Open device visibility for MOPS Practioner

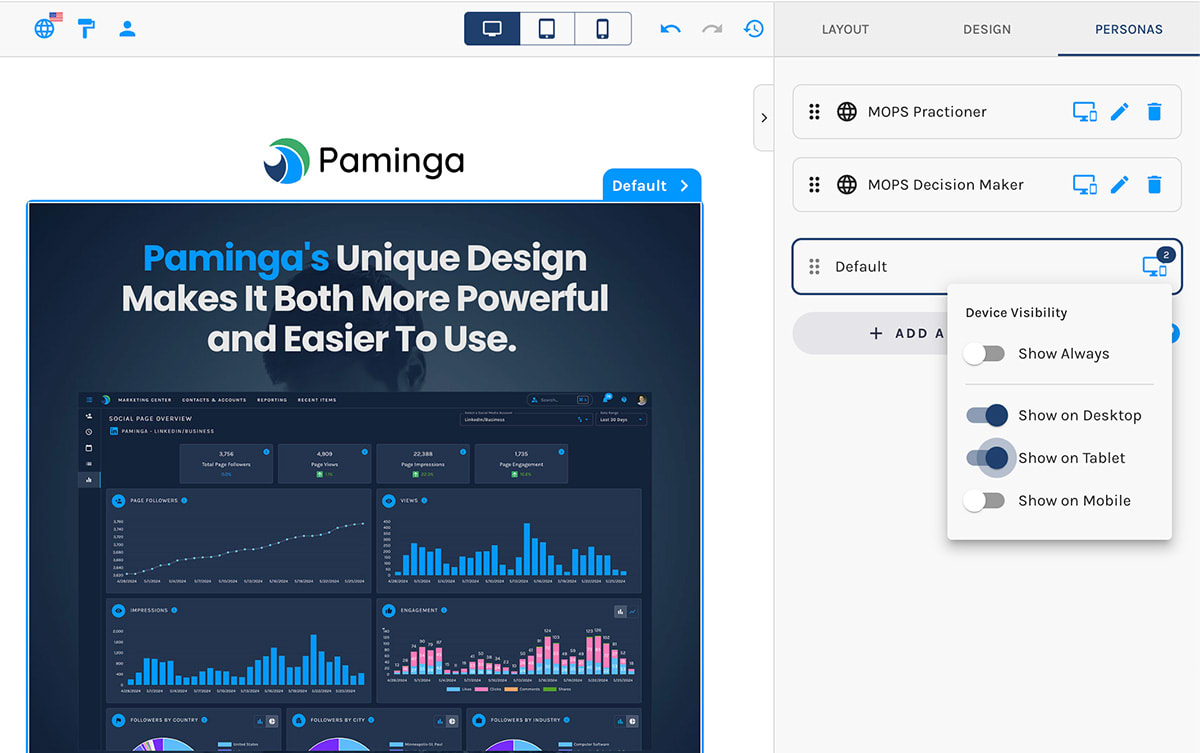[x=1085, y=112]
